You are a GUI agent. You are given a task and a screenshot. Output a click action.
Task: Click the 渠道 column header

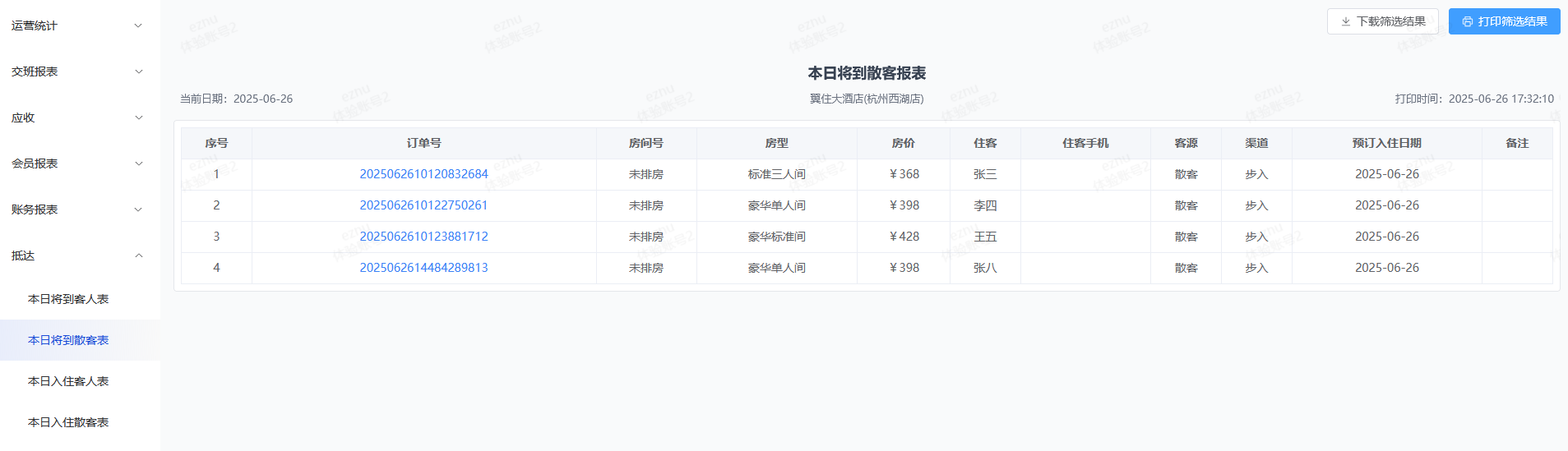(x=1256, y=143)
